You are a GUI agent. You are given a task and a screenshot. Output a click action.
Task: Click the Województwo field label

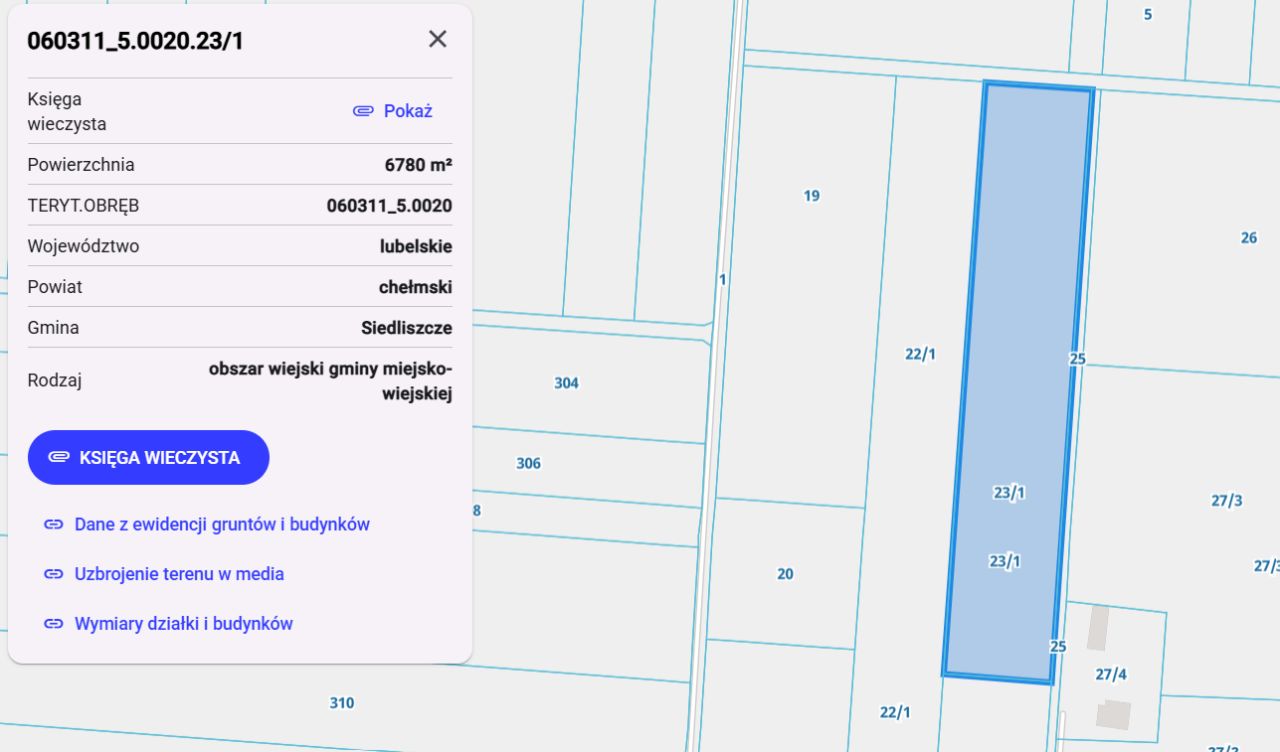(83, 246)
